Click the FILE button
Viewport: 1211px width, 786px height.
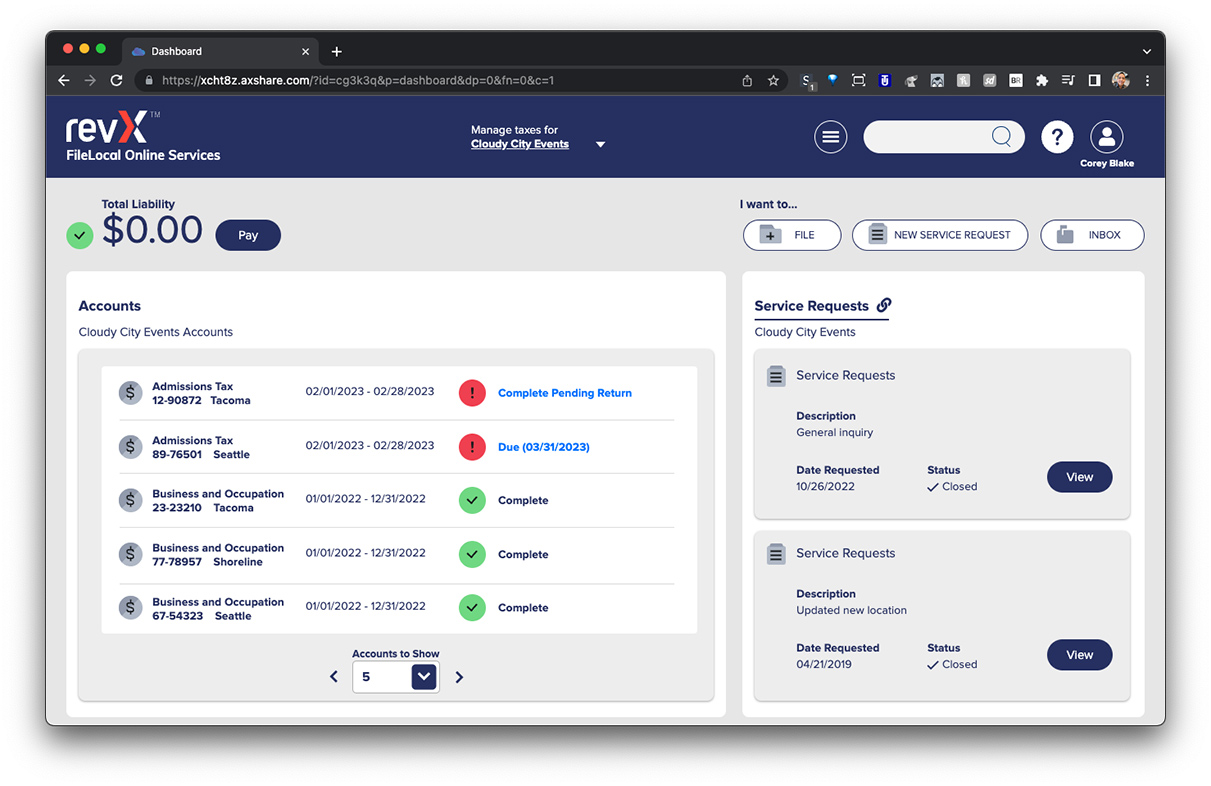click(x=792, y=235)
